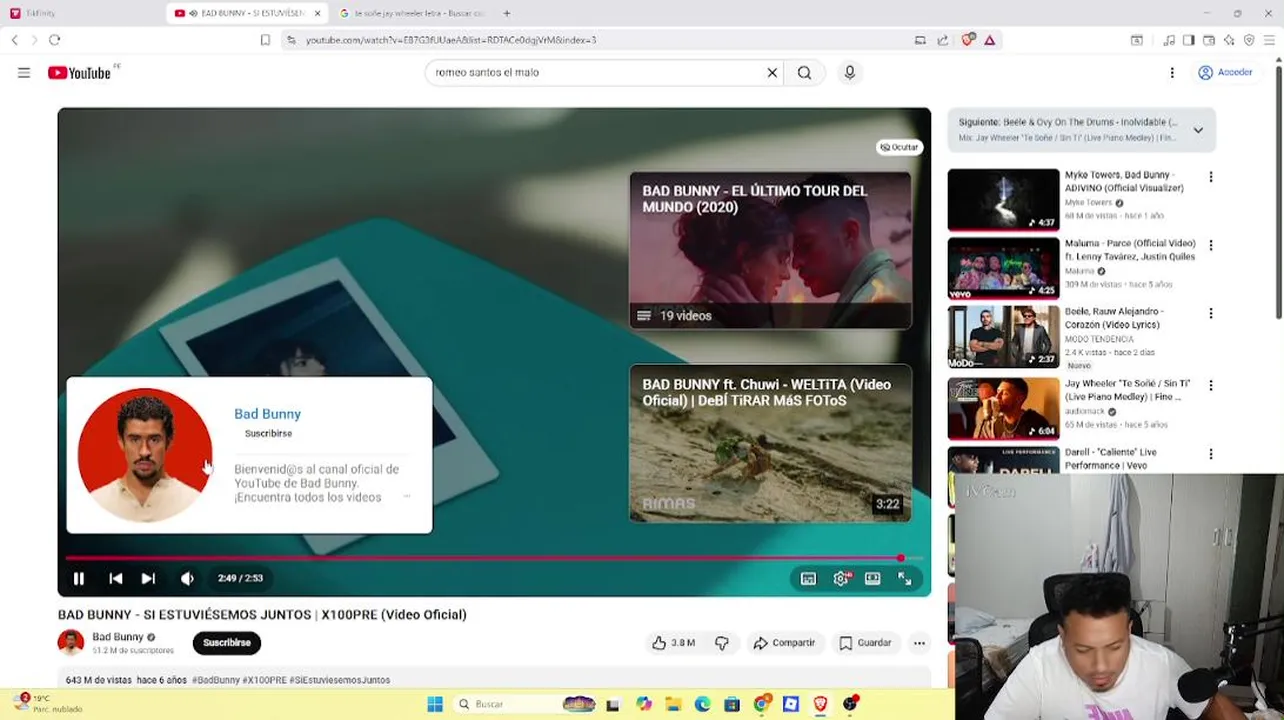Bookmark this page icon
Screen dimensions: 1284x720
[x=265, y=40]
